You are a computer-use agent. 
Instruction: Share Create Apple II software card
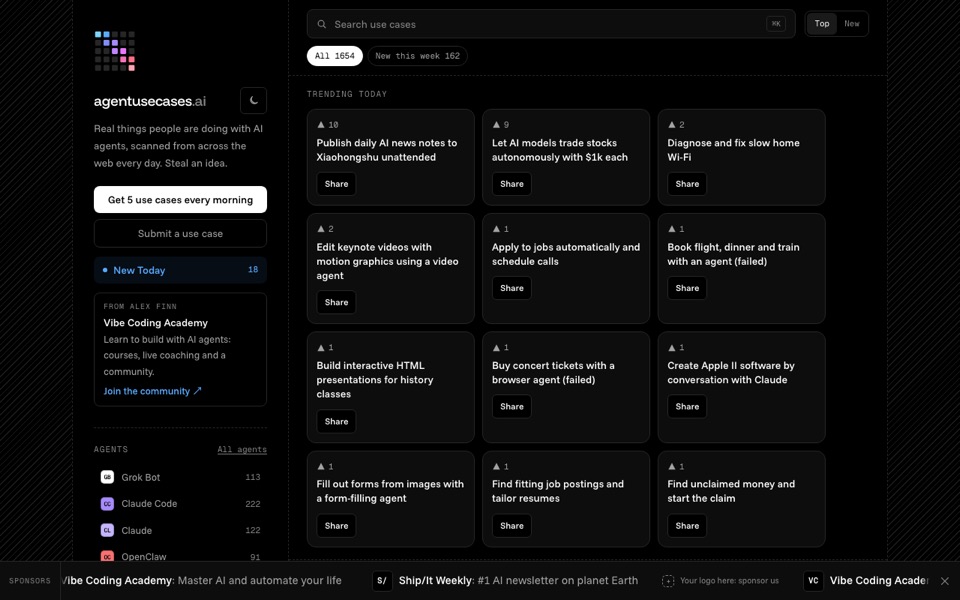coord(687,407)
